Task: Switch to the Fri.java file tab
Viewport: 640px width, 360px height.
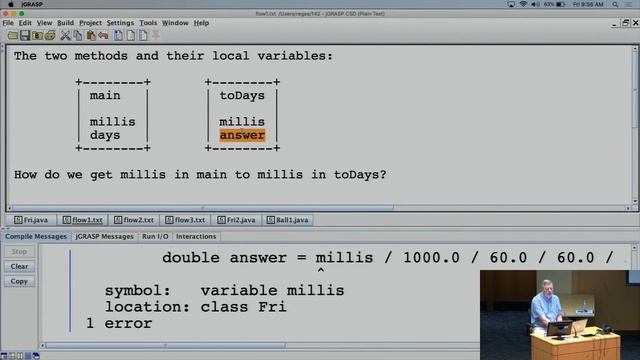Action: [31, 220]
